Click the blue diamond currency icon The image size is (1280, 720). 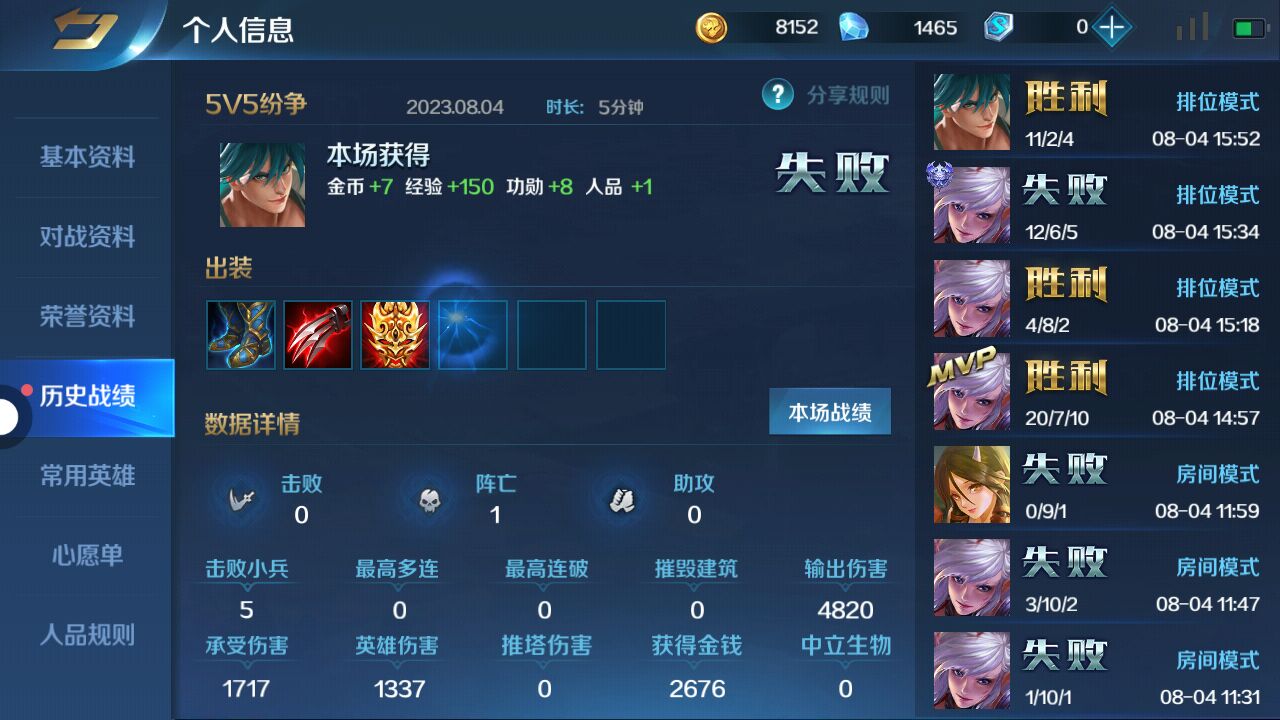(853, 27)
